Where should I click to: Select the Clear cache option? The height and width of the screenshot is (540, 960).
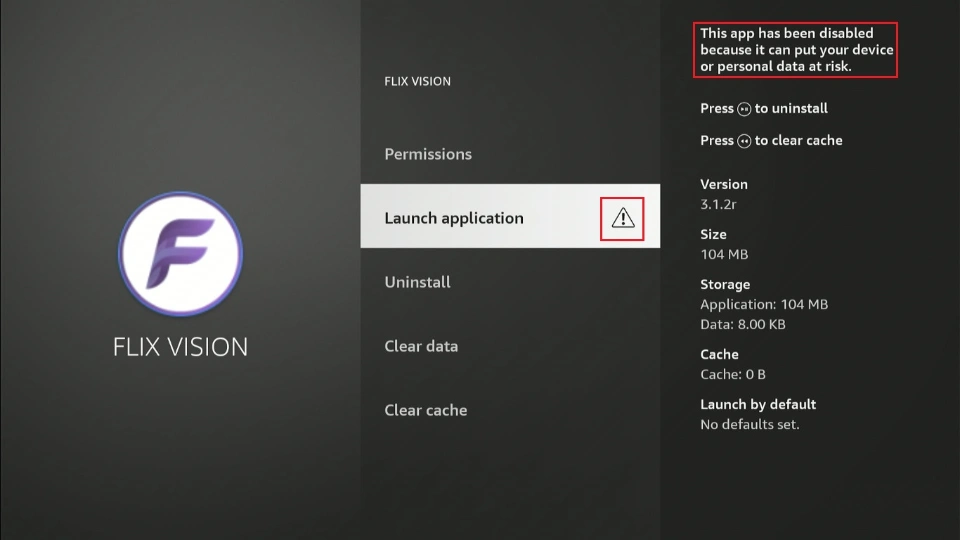point(510,410)
